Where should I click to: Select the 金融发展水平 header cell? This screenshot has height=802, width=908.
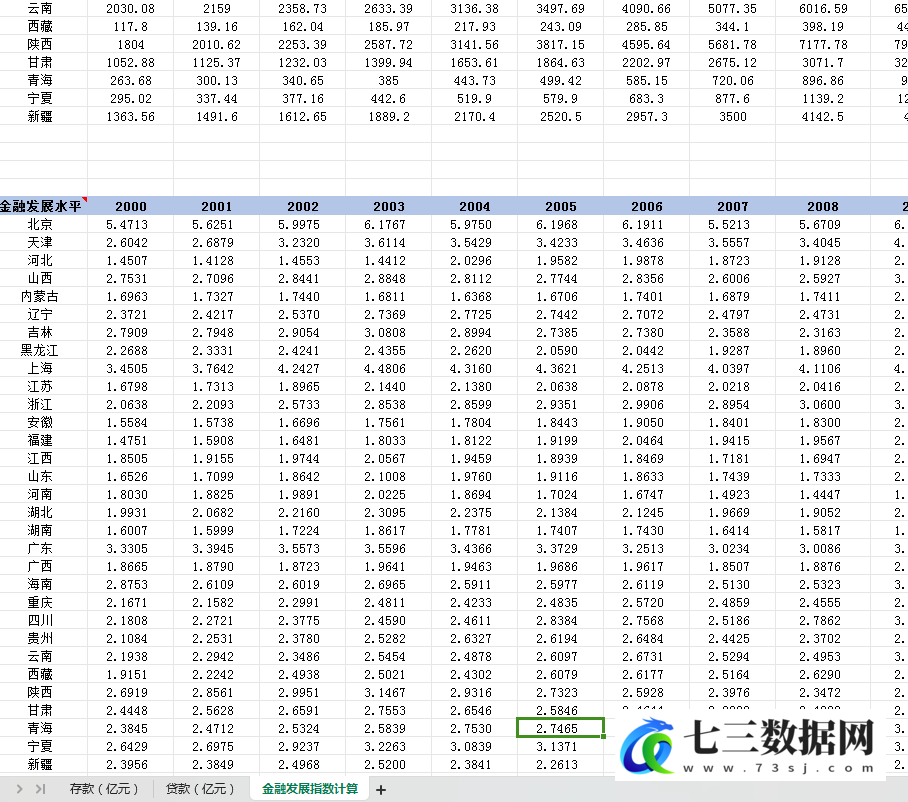pyautogui.click(x=41, y=206)
